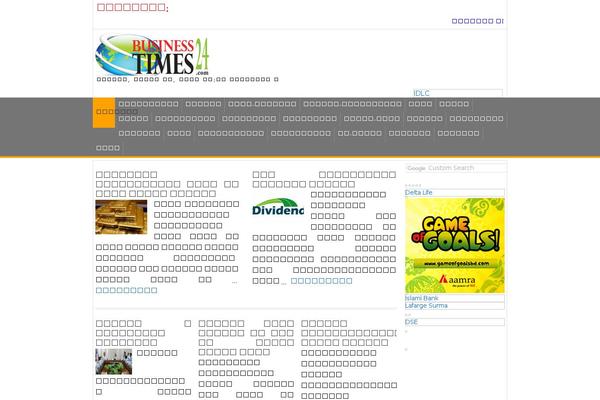Click the purple header link beside the date line
Image resolution: width=600 pixels, height=400 pixels.
pyautogui.click(x=477, y=21)
